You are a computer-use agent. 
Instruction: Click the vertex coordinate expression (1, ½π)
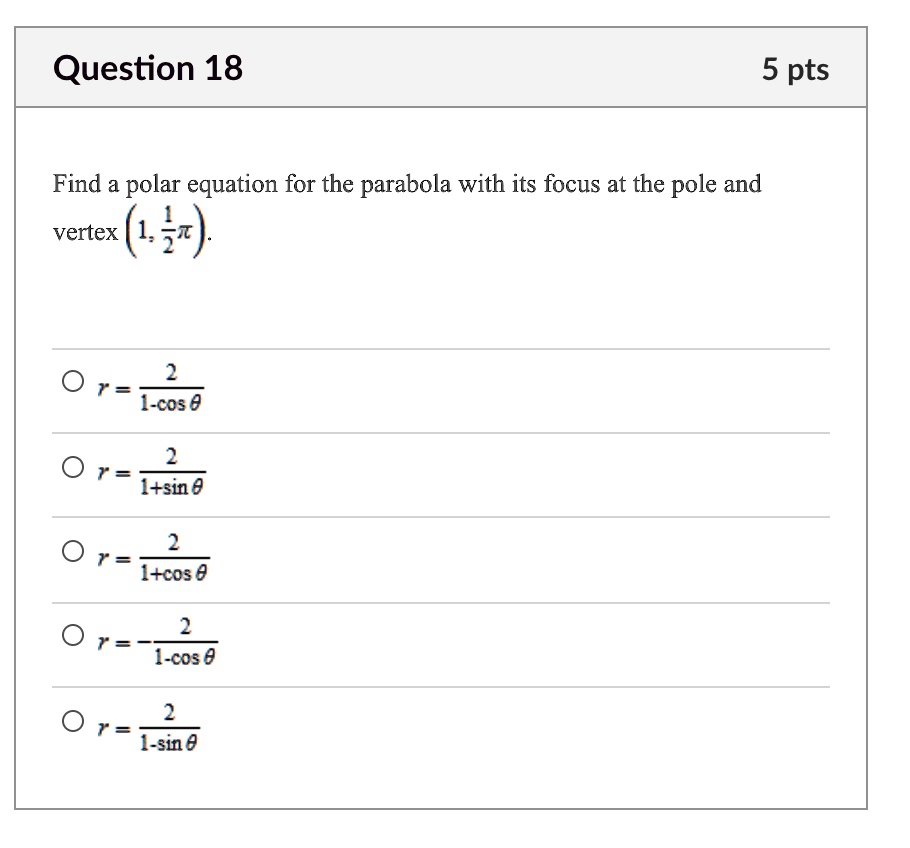[167, 231]
